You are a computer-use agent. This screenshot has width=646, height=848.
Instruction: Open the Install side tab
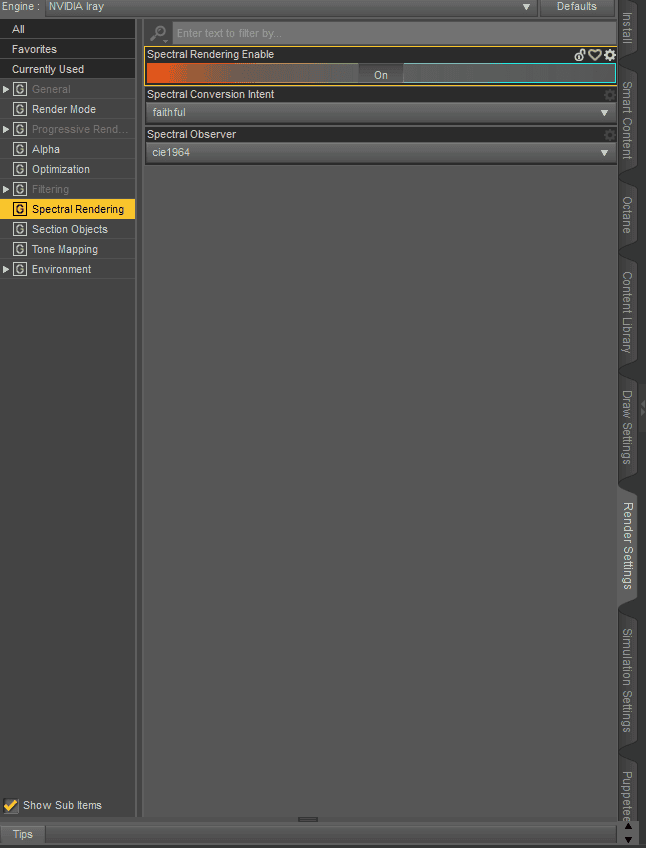click(x=627, y=27)
